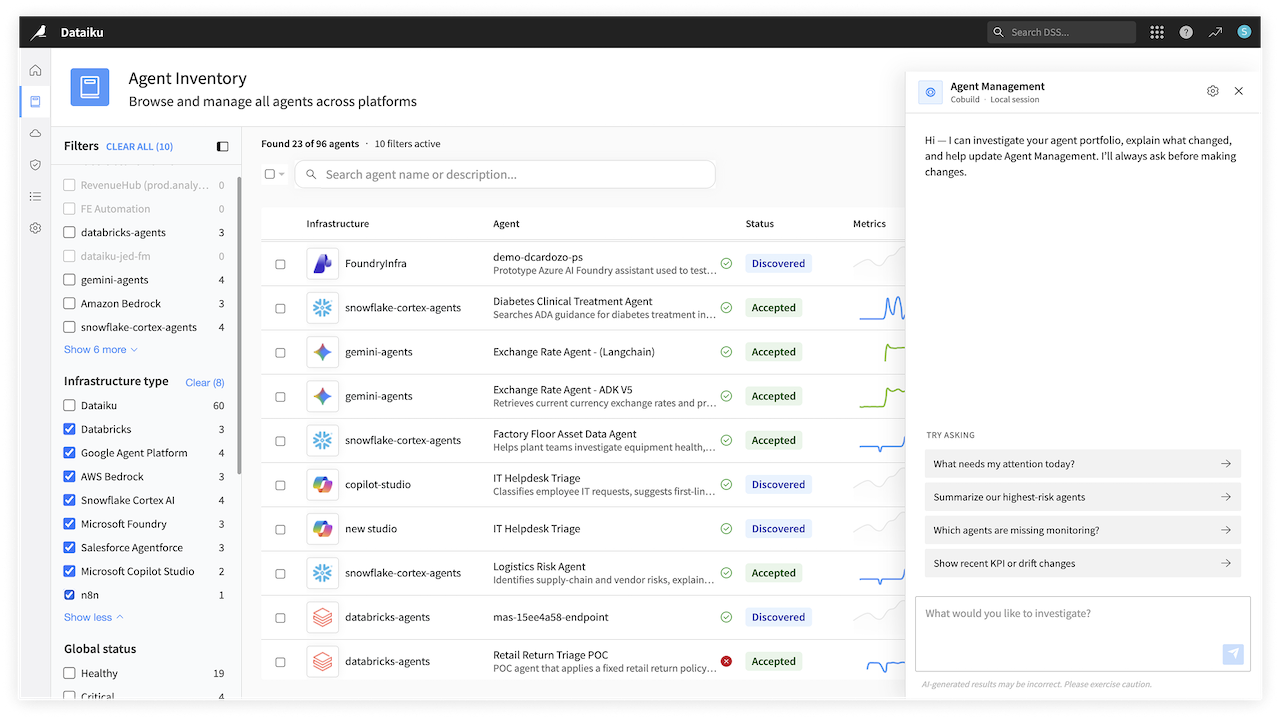The image size is (1280, 720).
Task: Click the send message arrow button
Action: 1233,654
